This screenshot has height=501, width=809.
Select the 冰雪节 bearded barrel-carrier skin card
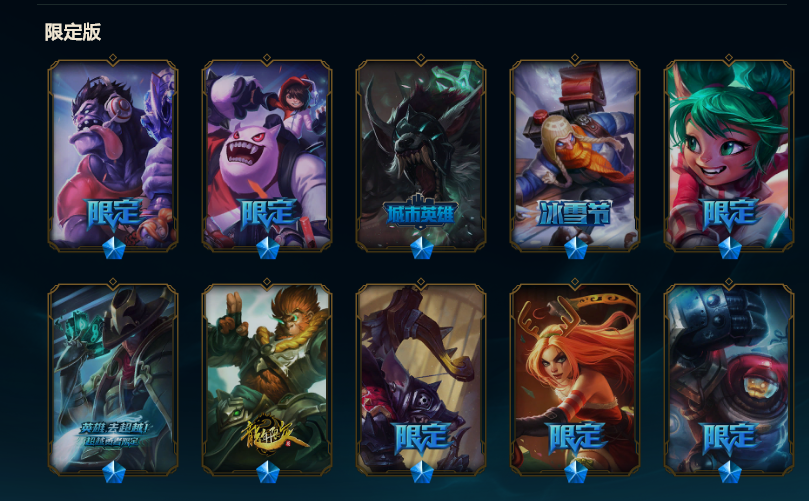[575, 155]
